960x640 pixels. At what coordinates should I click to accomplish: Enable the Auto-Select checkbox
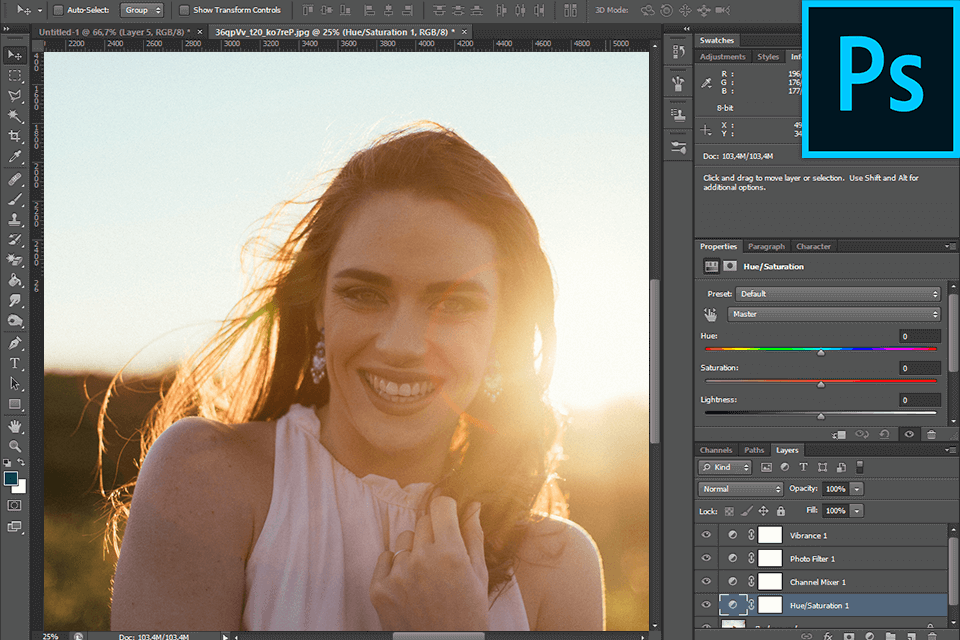[x=58, y=10]
